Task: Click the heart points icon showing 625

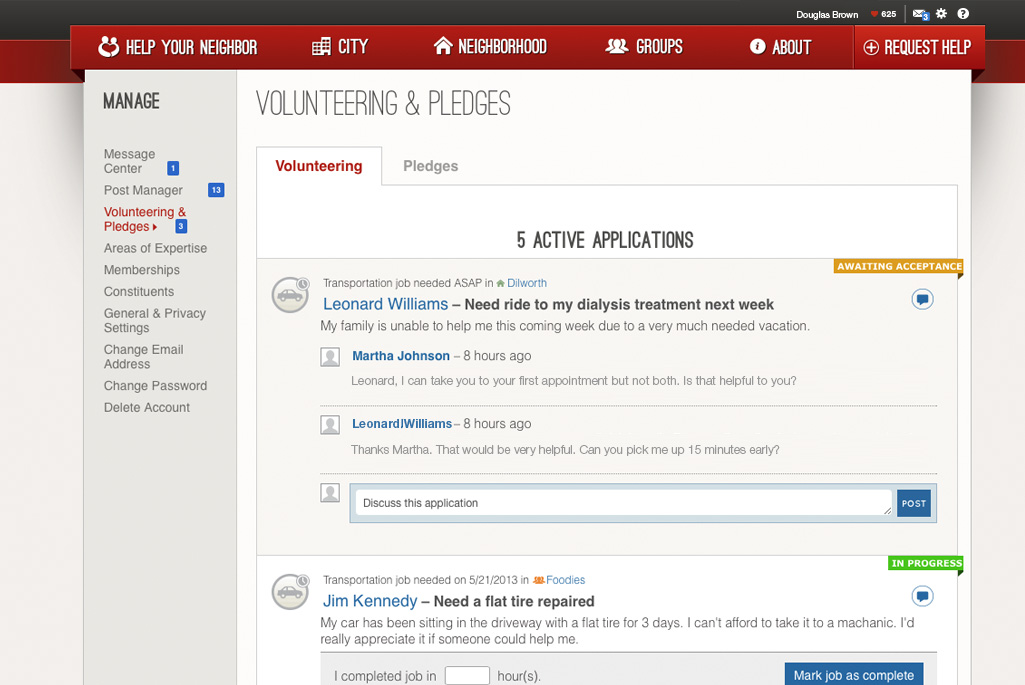Action: click(874, 14)
